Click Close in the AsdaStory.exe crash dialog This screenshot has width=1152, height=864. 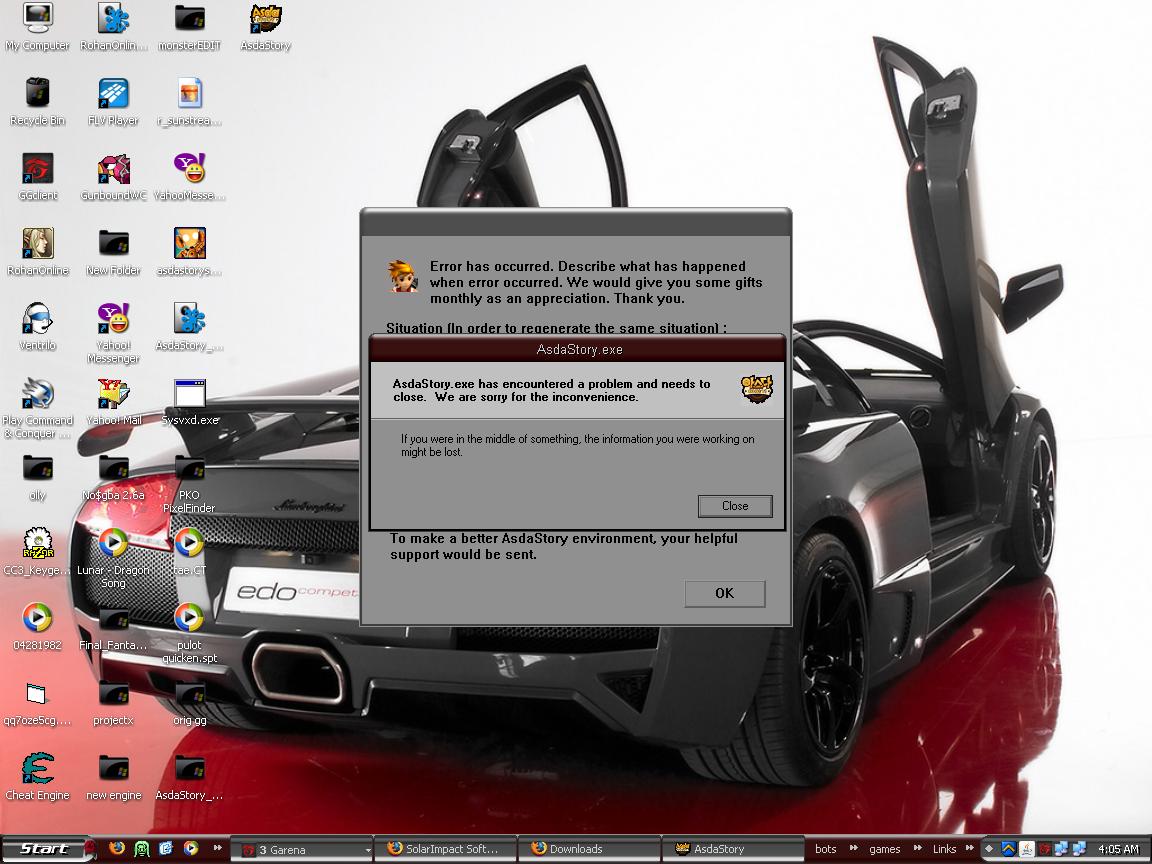735,506
